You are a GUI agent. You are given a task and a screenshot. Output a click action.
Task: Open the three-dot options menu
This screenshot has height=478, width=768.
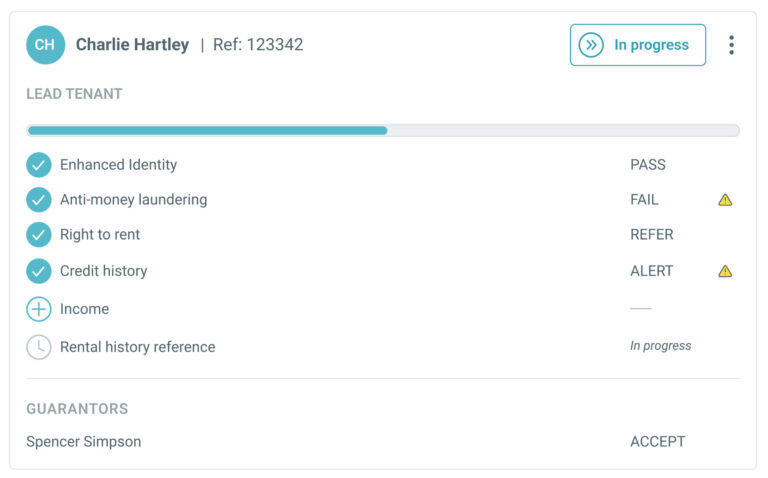[731, 45]
